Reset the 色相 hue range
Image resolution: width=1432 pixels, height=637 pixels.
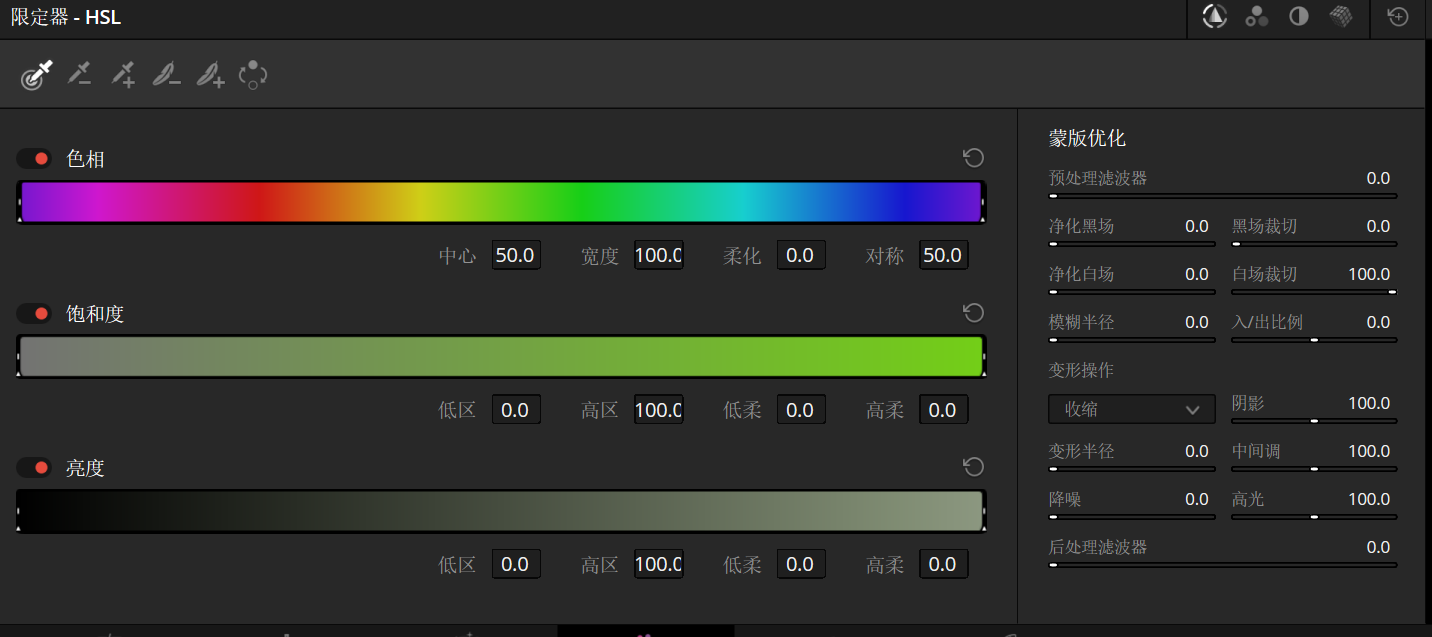[x=973, y=158]
